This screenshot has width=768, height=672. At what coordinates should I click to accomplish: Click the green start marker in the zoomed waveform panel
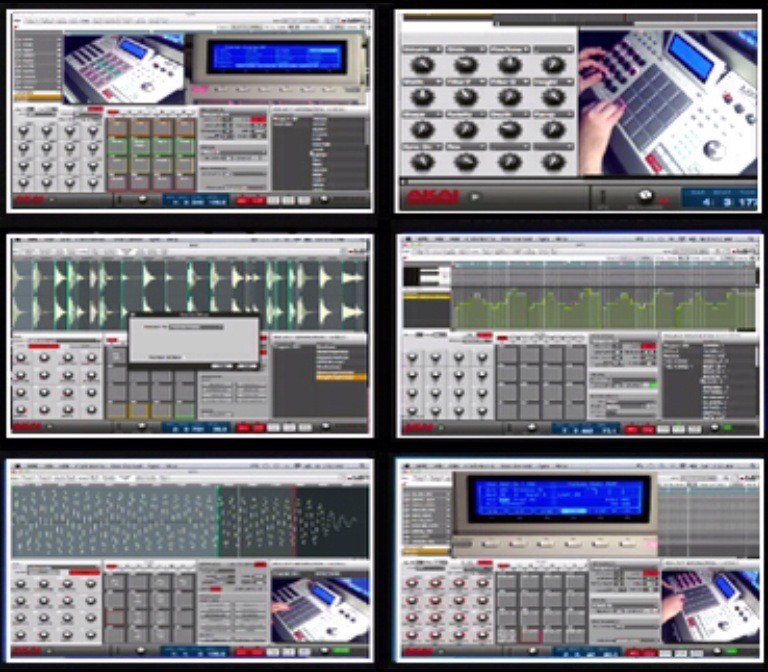coord(217,521)
